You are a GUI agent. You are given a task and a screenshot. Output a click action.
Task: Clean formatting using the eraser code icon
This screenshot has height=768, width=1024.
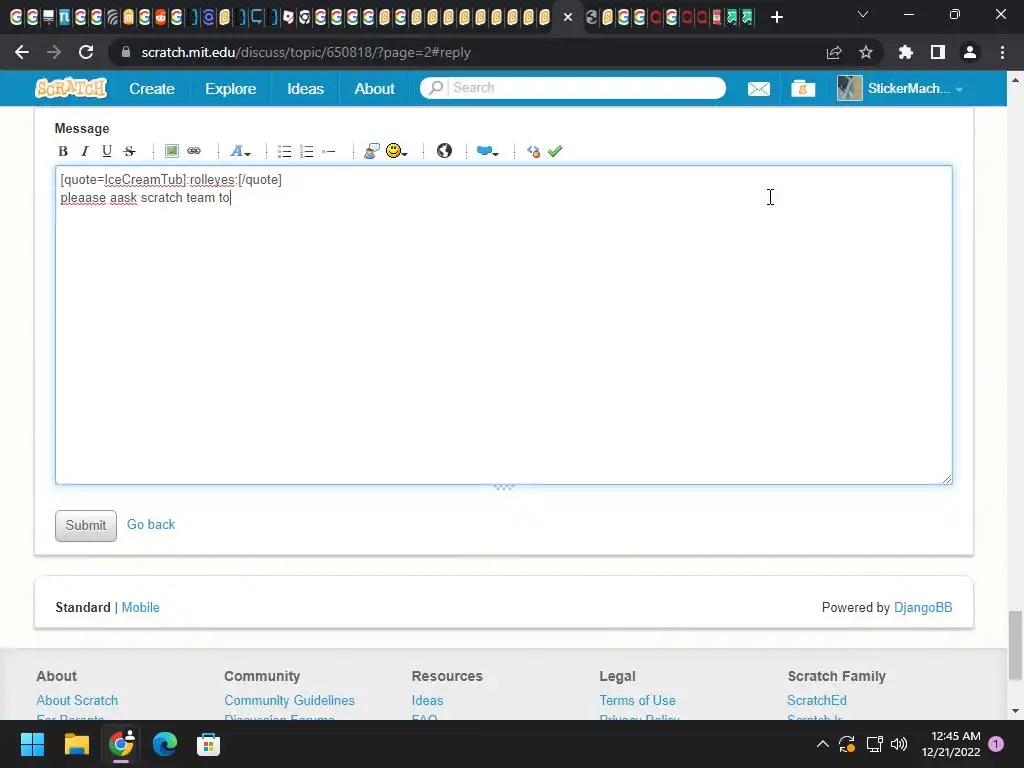[533, 151]
